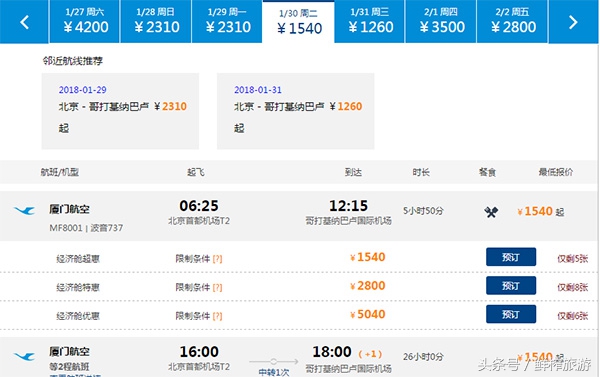Click the 航班/机型 column header

(x=60, y=172)
